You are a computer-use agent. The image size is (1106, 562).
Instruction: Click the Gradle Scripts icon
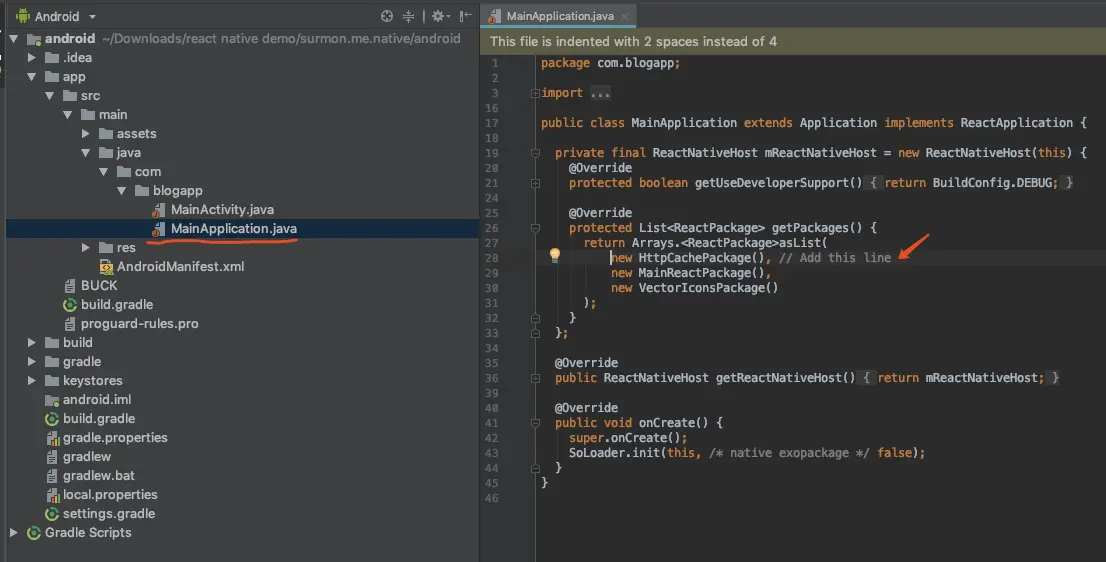click(x=34, y=533)
